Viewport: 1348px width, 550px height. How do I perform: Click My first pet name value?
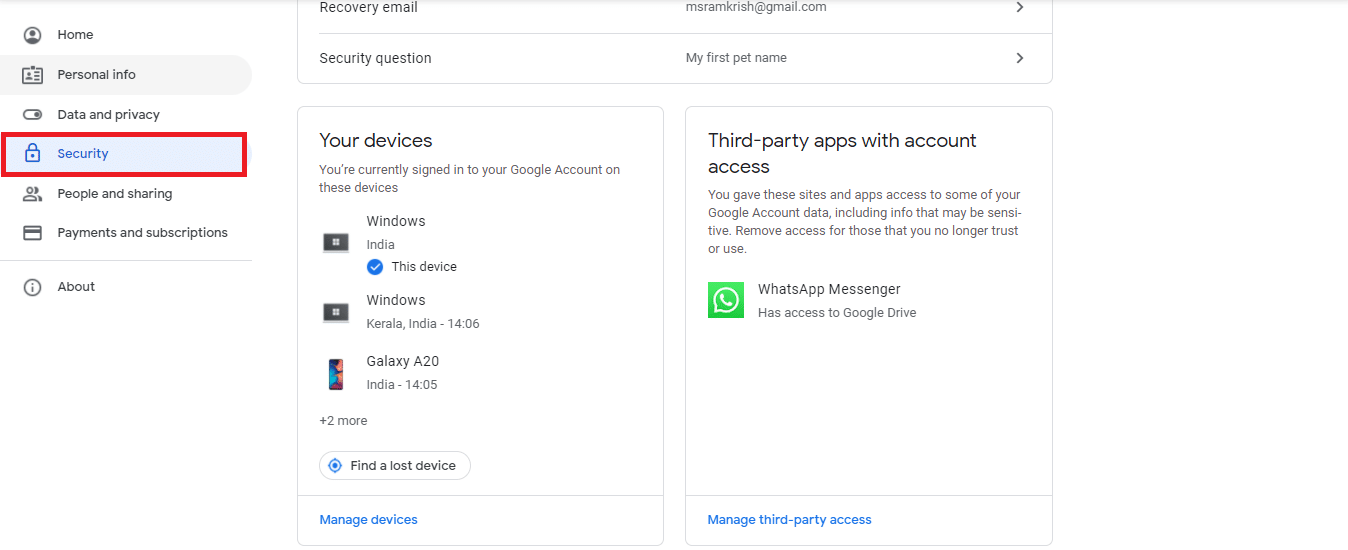[x=736, y=58]
